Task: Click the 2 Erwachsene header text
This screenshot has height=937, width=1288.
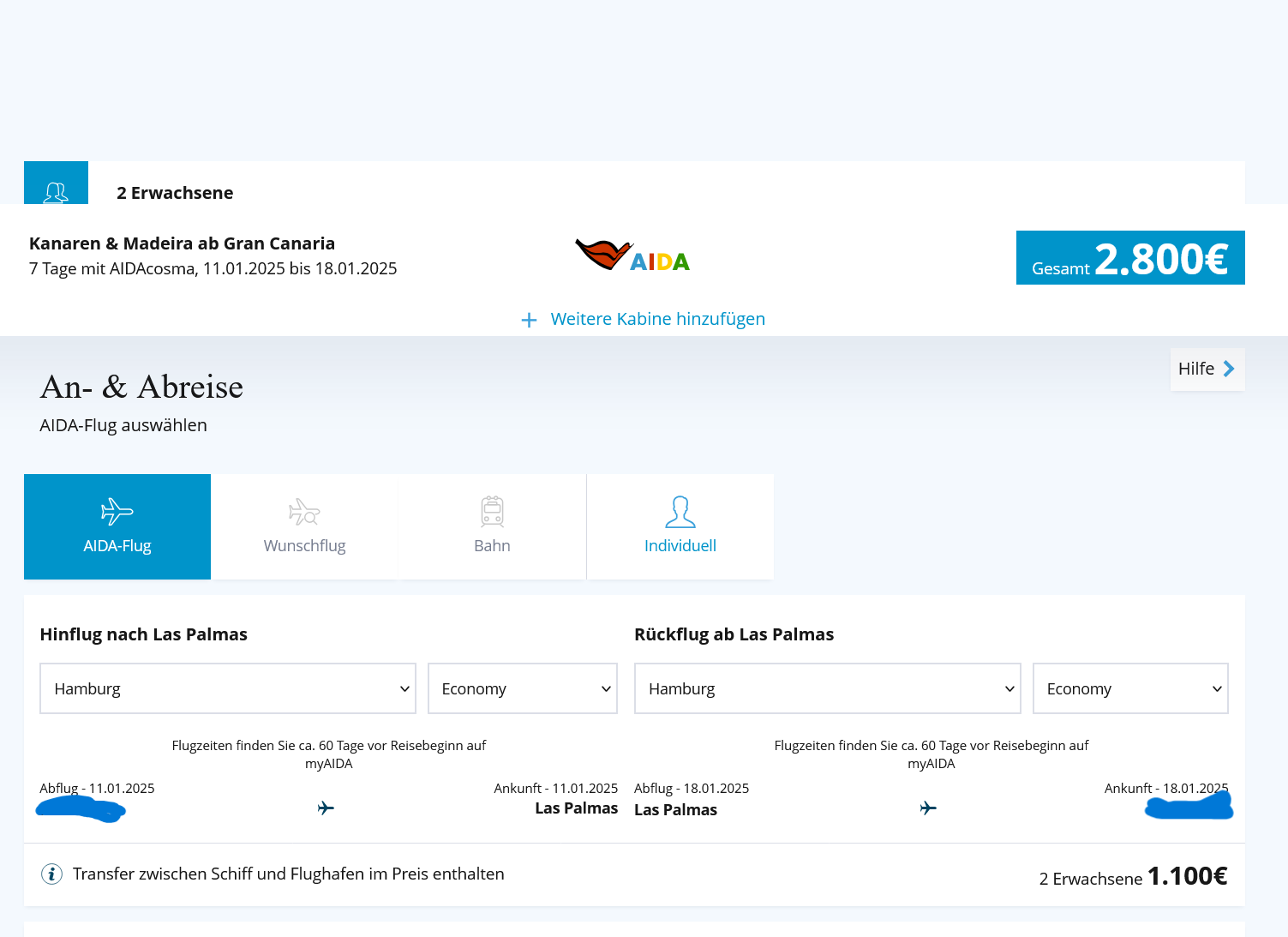Action: point(175,193)
